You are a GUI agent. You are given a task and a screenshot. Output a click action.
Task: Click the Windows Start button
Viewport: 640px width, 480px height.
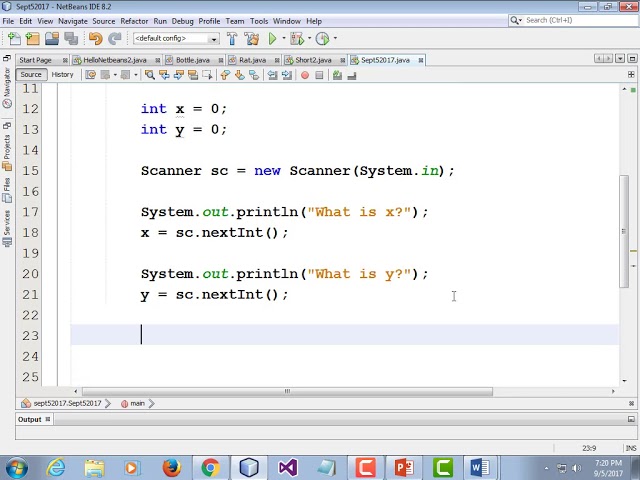16,468
